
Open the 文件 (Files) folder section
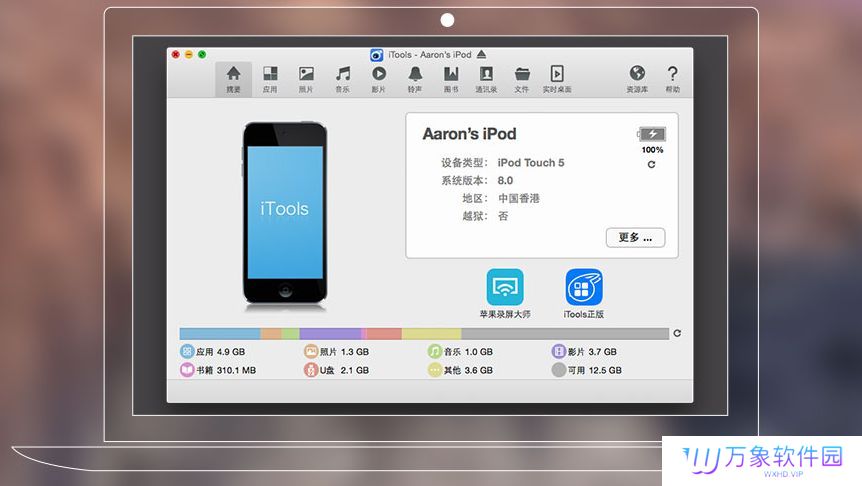click(x=522, y=80)
